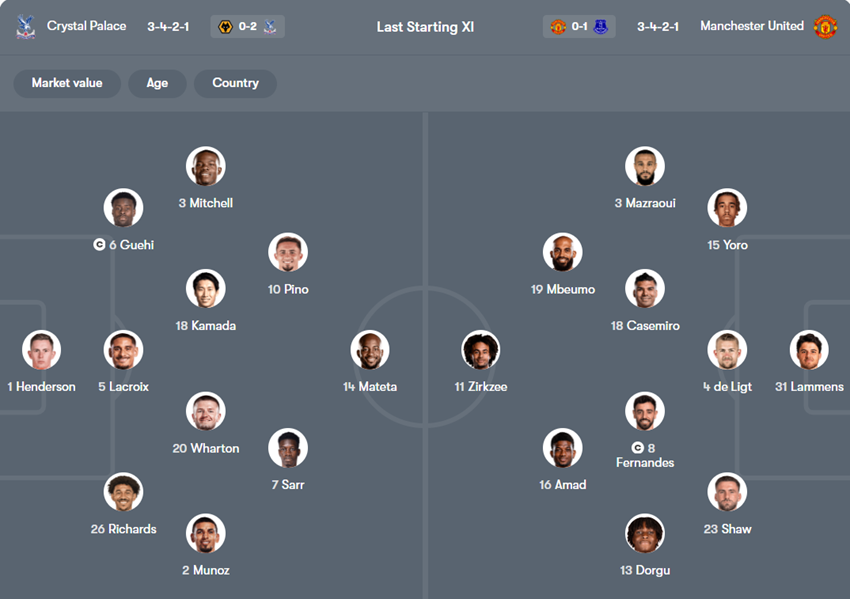The height and width of the screenshot is (599, 850).
Task: Click Lammens' goalkeeper photo
Action: coord(809,351)
